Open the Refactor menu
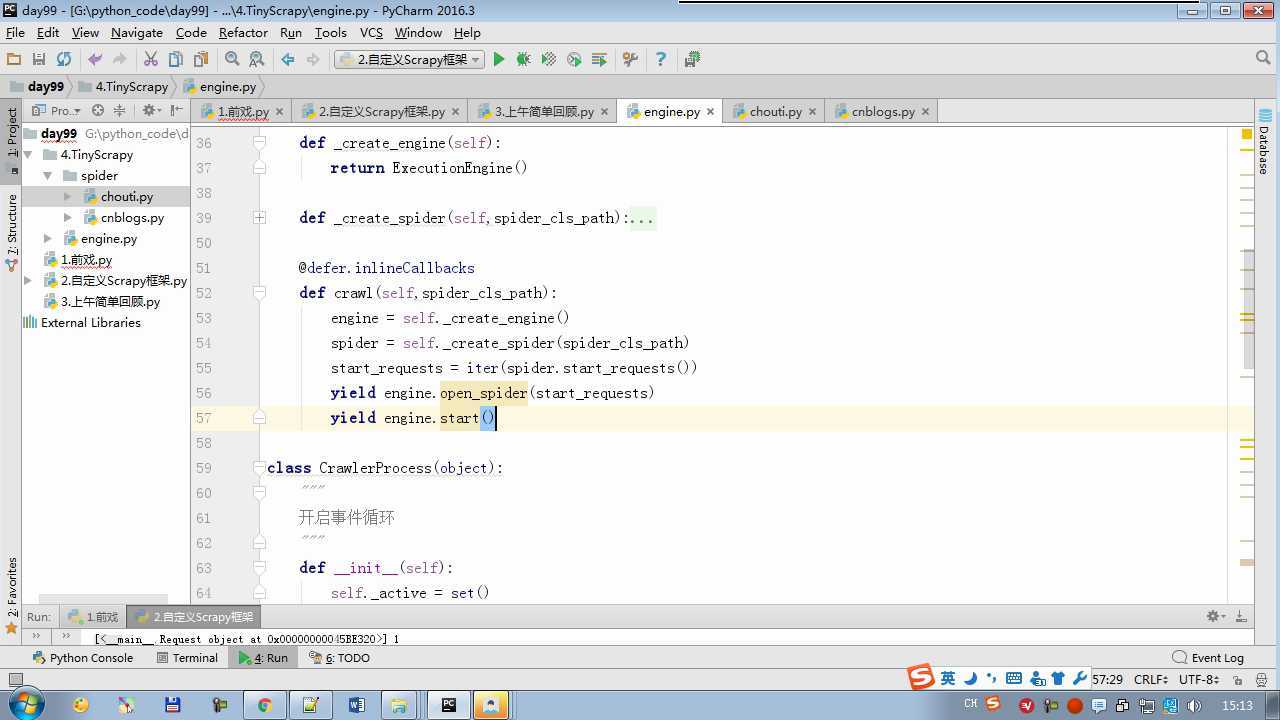The height and width of the screenshot is (720, 1280). click(243, 33)
